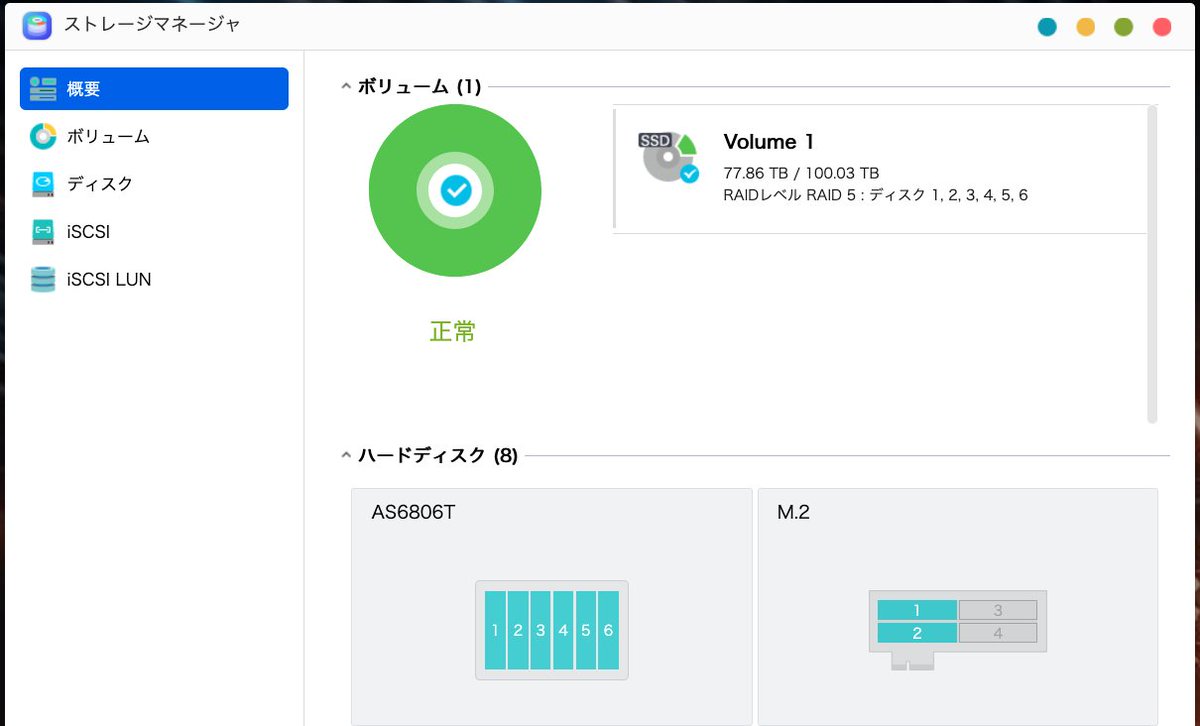Click the ストレージマネージャ window title
The width and height of the screenshot is (1200, 726).
point(152,24)
